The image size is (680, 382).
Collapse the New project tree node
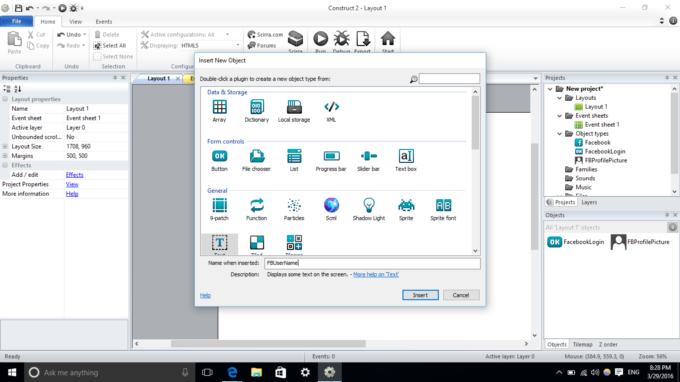point(550,89)
